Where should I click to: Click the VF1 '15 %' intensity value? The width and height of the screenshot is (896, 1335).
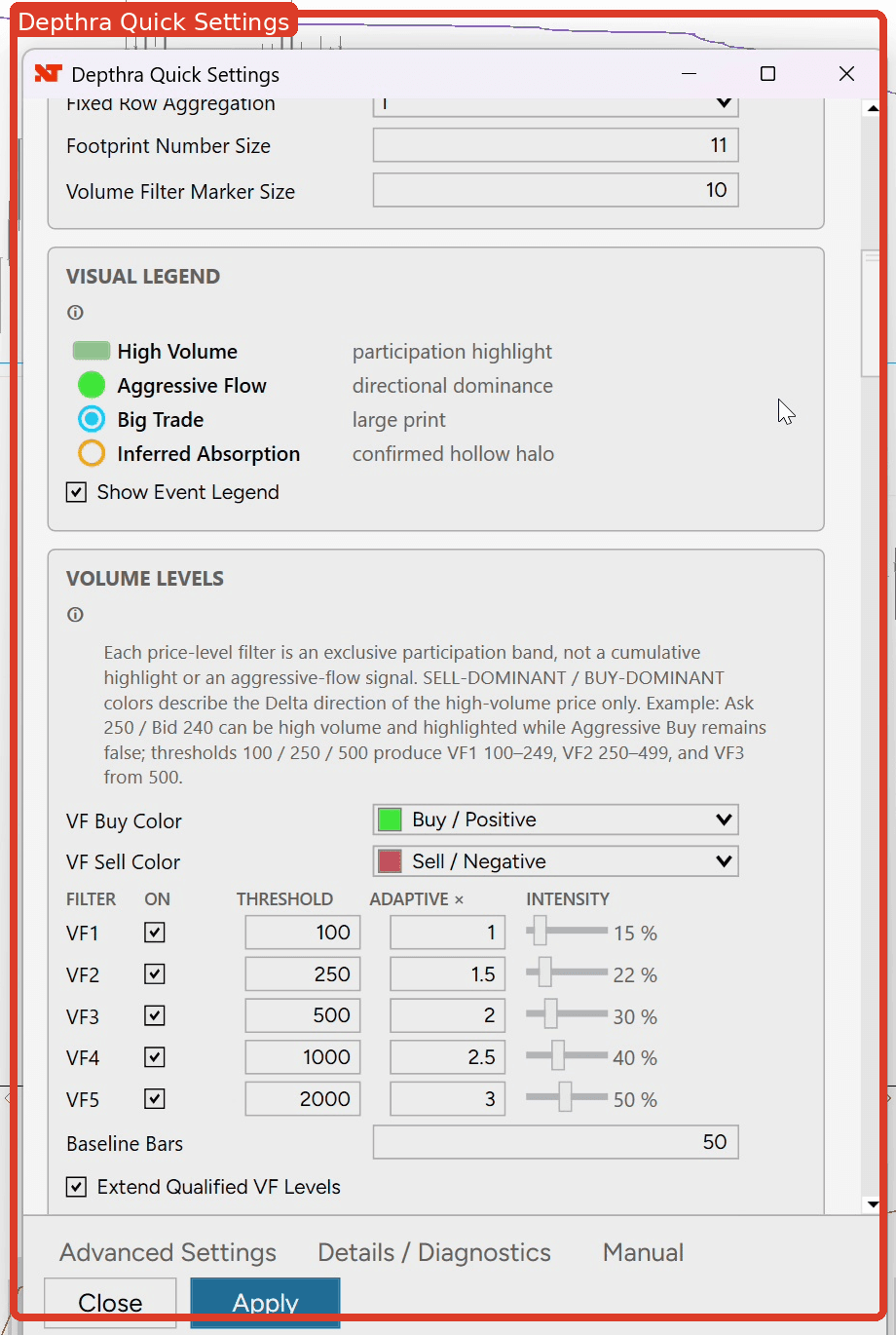(635, 934)
